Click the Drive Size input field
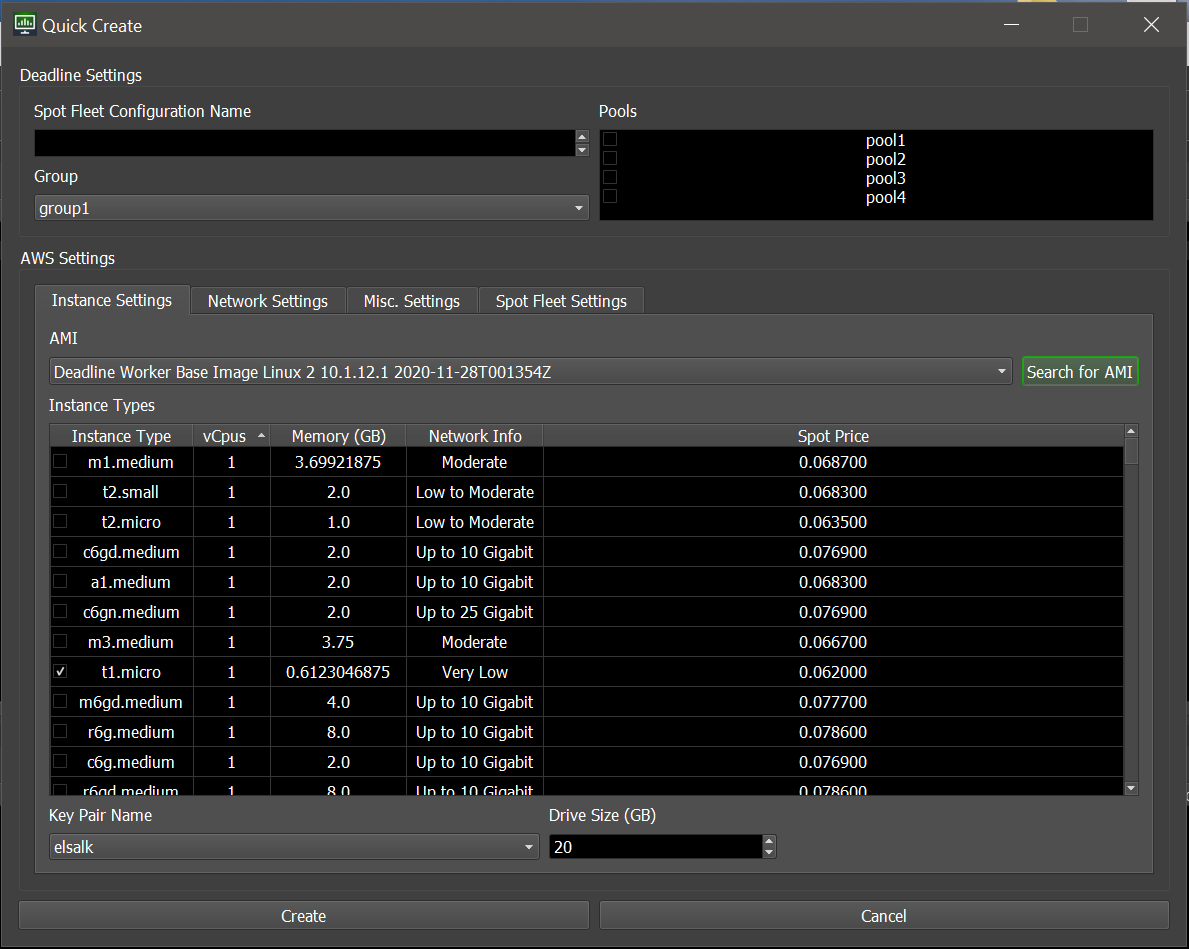 pos(656,847)
